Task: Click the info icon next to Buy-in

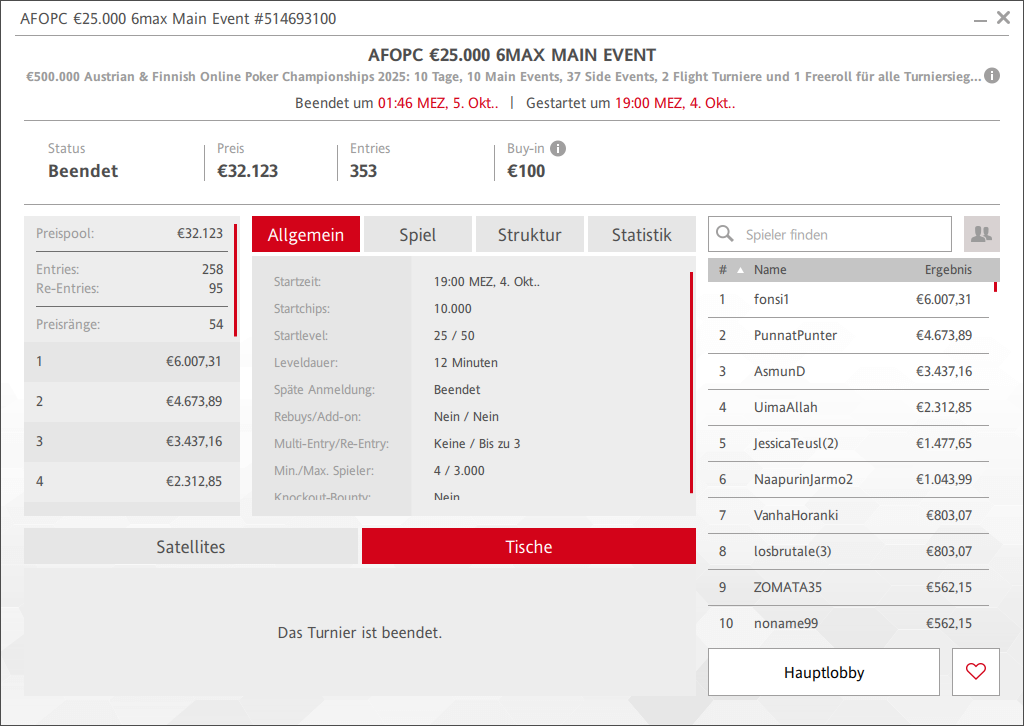Action: pos(558,149)
